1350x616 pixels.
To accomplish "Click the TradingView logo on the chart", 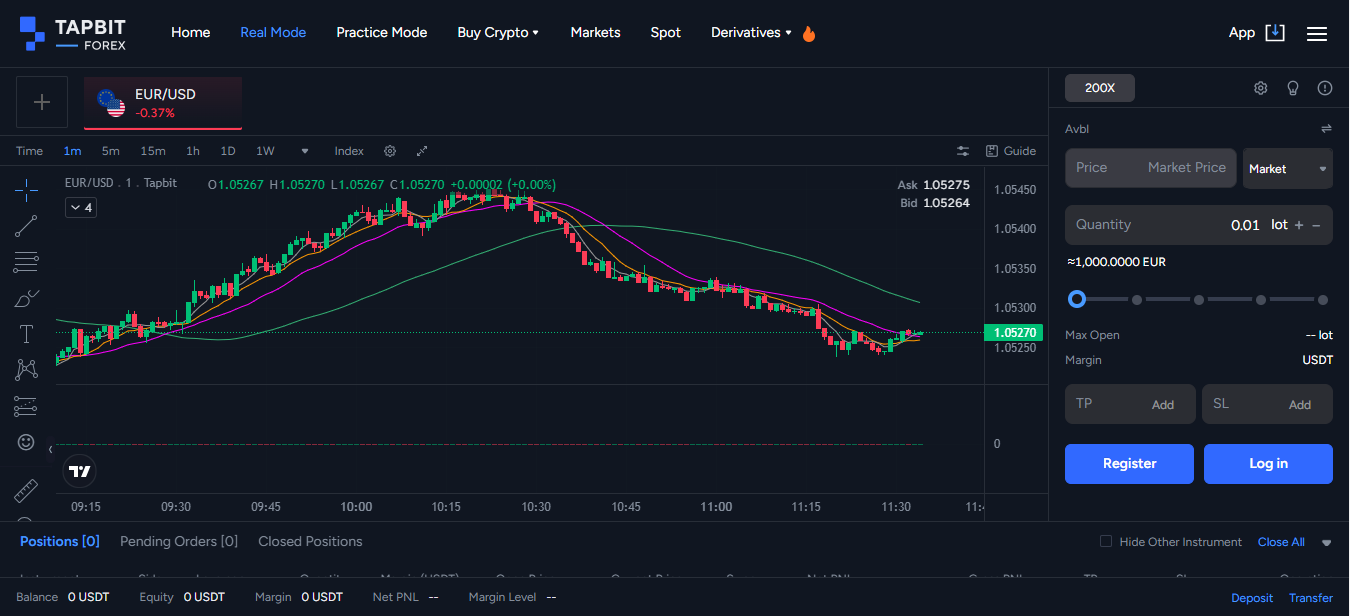I will (x=79, y=471).
